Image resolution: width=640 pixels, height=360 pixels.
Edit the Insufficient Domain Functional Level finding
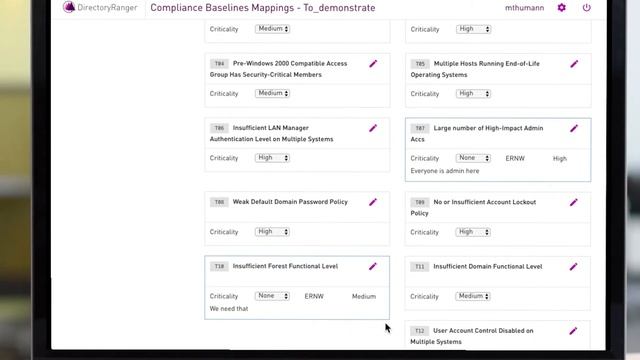[x=573, y=267]
